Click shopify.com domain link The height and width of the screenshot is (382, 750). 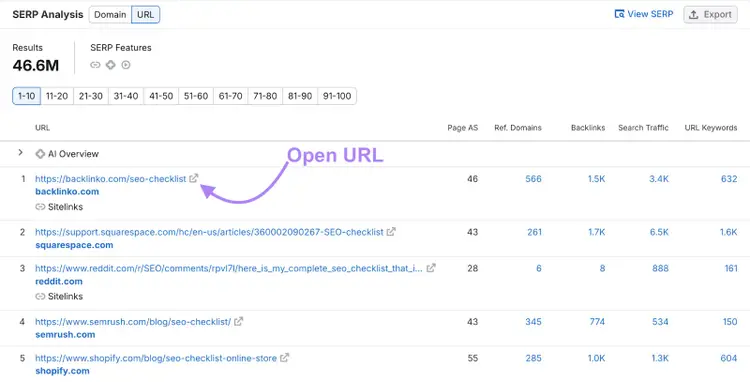click(62, 371)
